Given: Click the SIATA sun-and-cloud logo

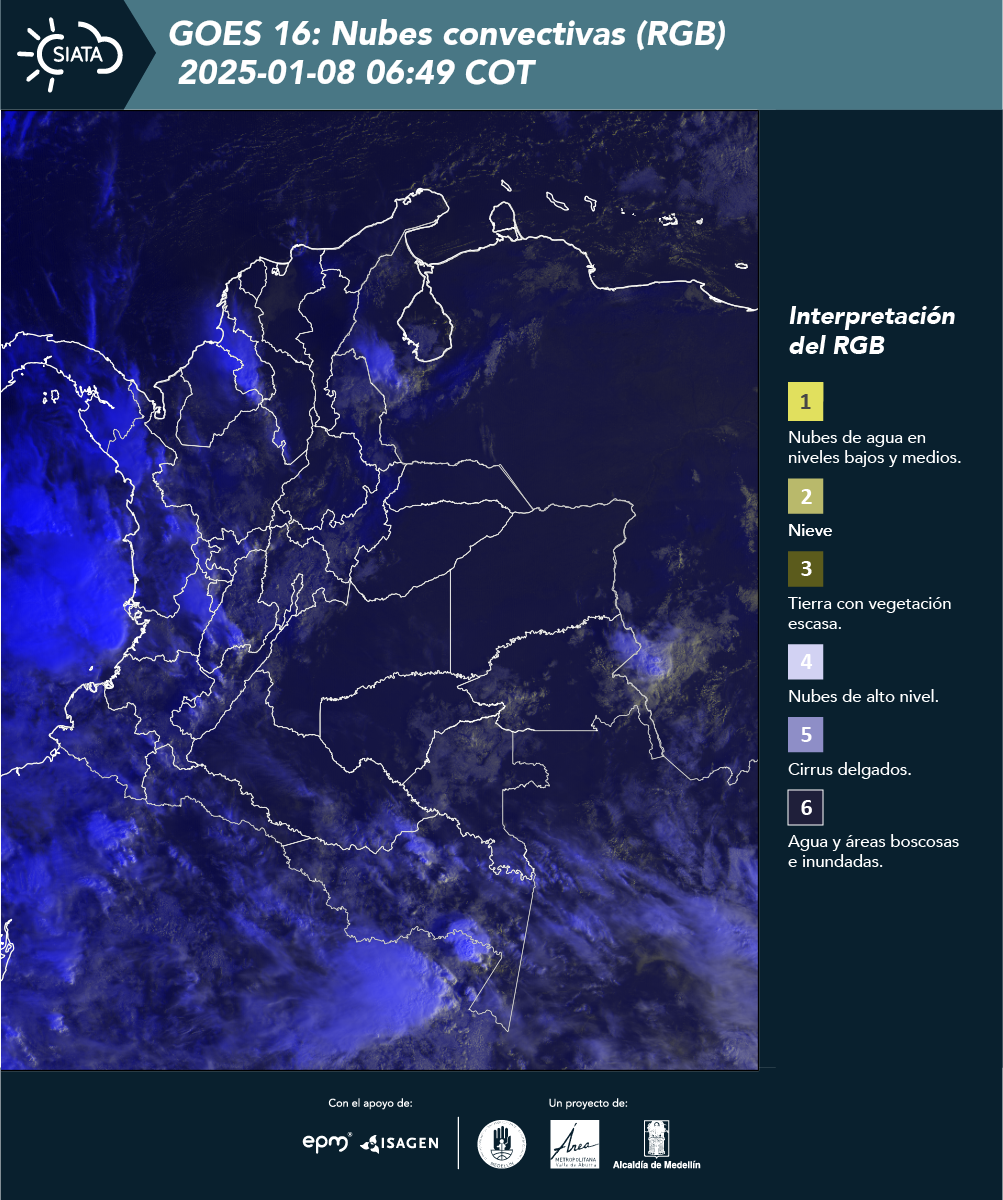Looking at the screenshot, I should click(69, 53).
